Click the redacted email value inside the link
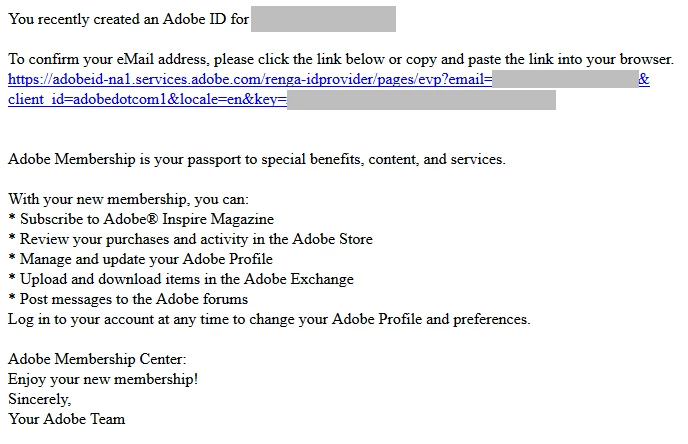This screenshot has width=688, height=444. [x=565, y=79]
